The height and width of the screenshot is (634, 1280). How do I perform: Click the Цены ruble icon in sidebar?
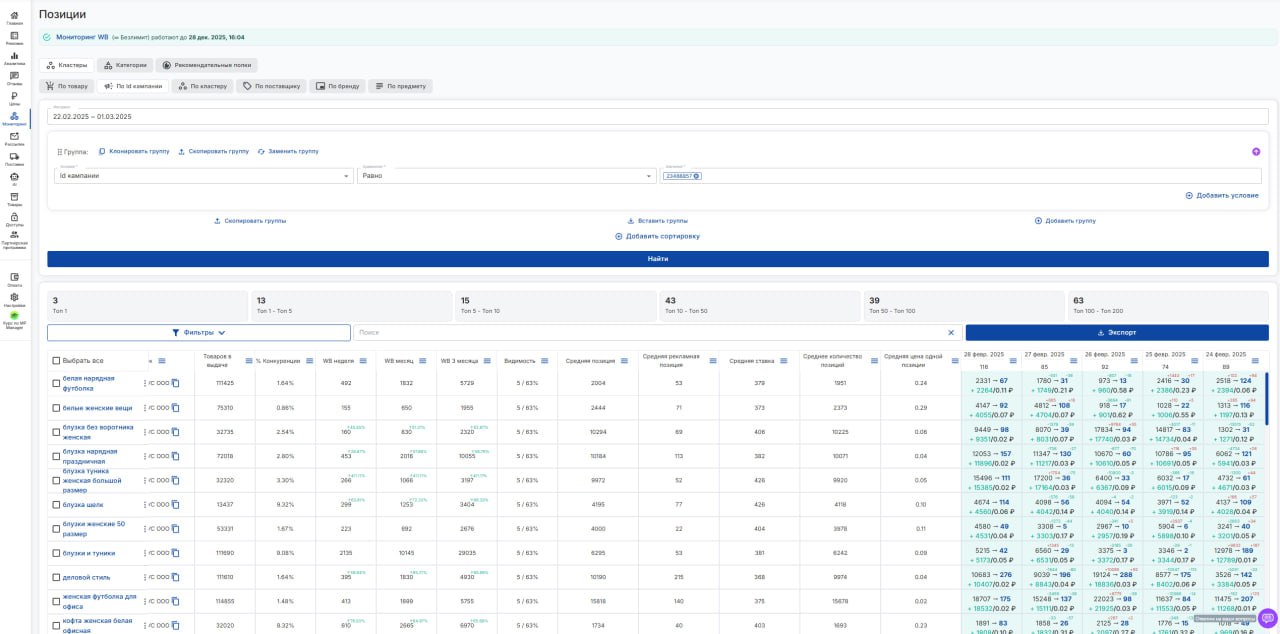[14, 97]
